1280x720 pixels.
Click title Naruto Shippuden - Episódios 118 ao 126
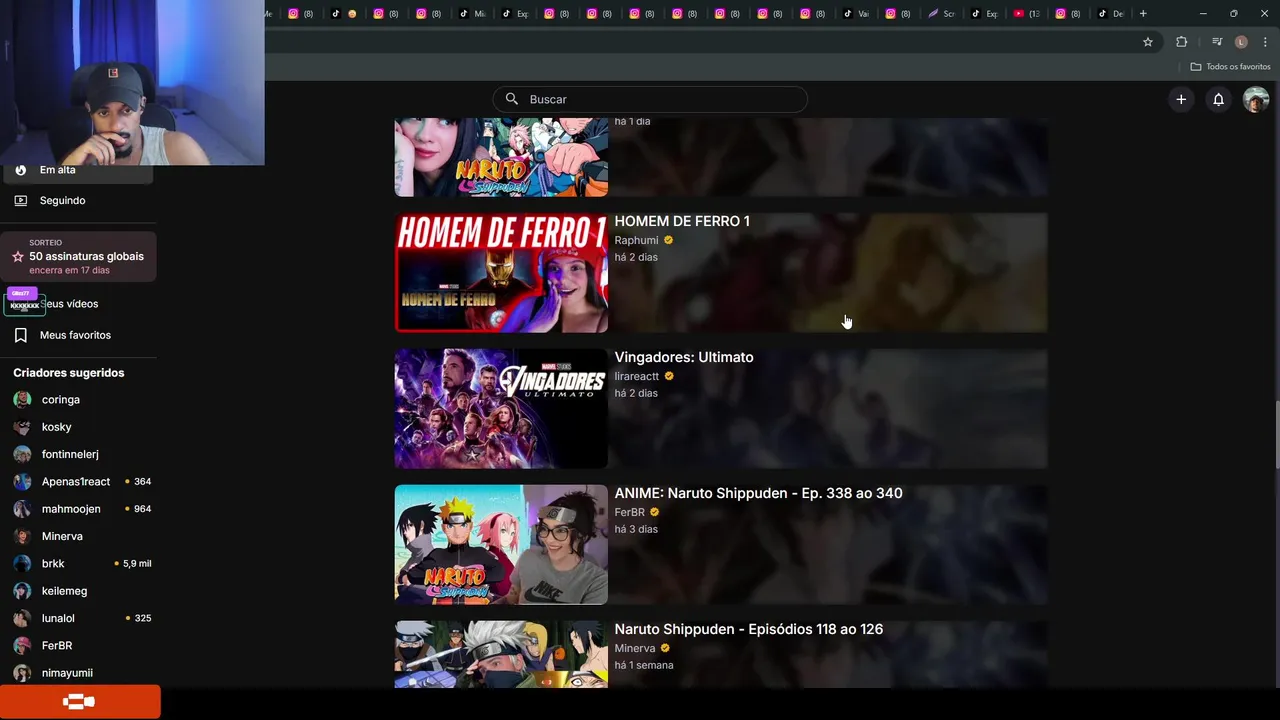coord(748,629)
